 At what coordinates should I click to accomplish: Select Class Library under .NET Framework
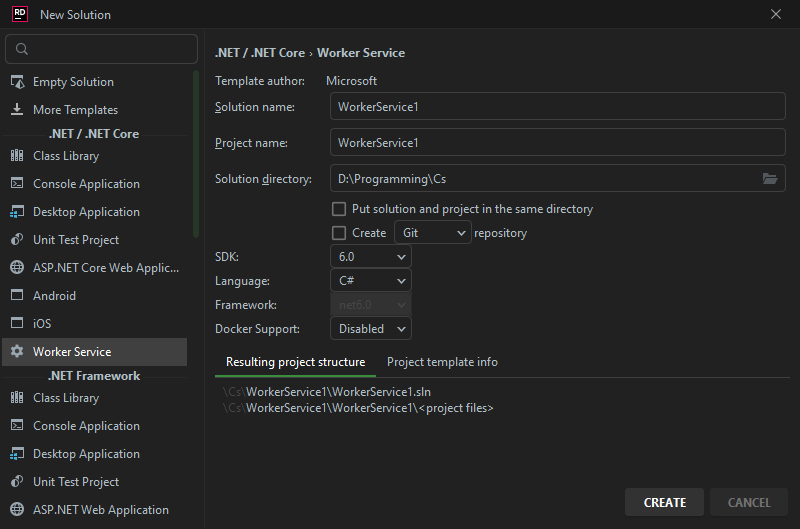coord(95,397)
